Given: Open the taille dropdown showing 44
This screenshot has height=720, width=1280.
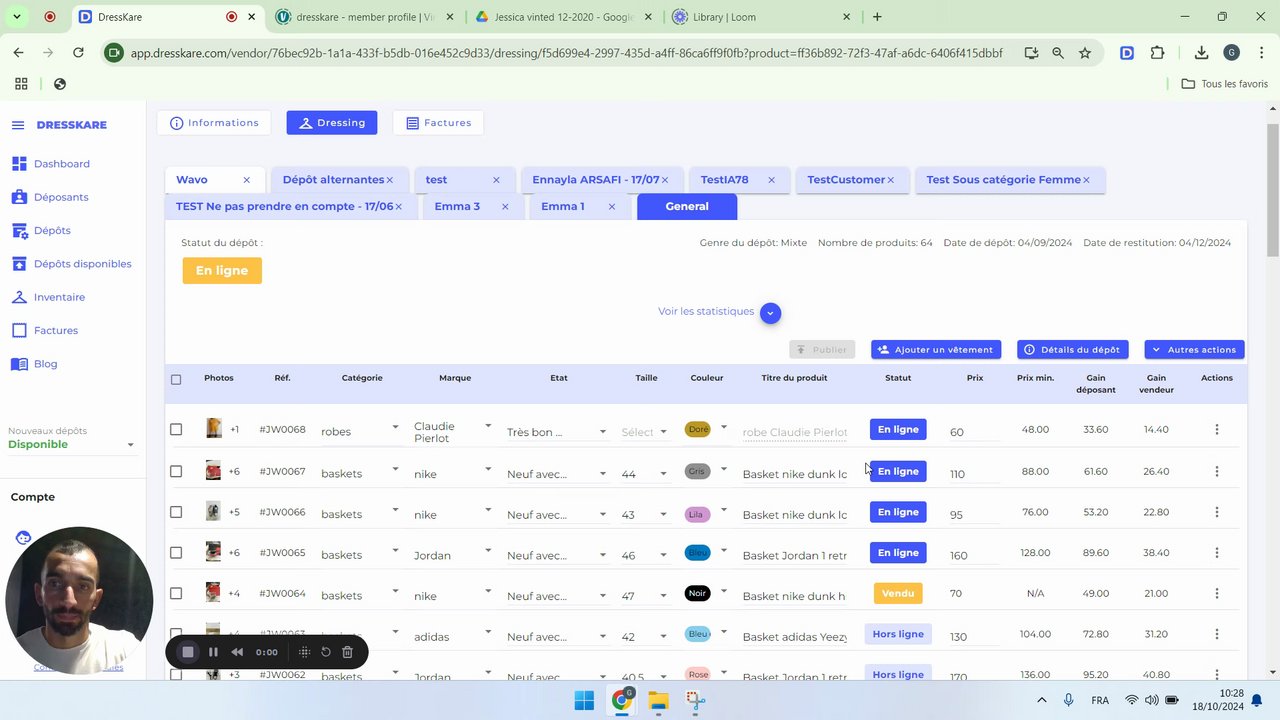Looking at the screenshot, I should pos(644,473).
